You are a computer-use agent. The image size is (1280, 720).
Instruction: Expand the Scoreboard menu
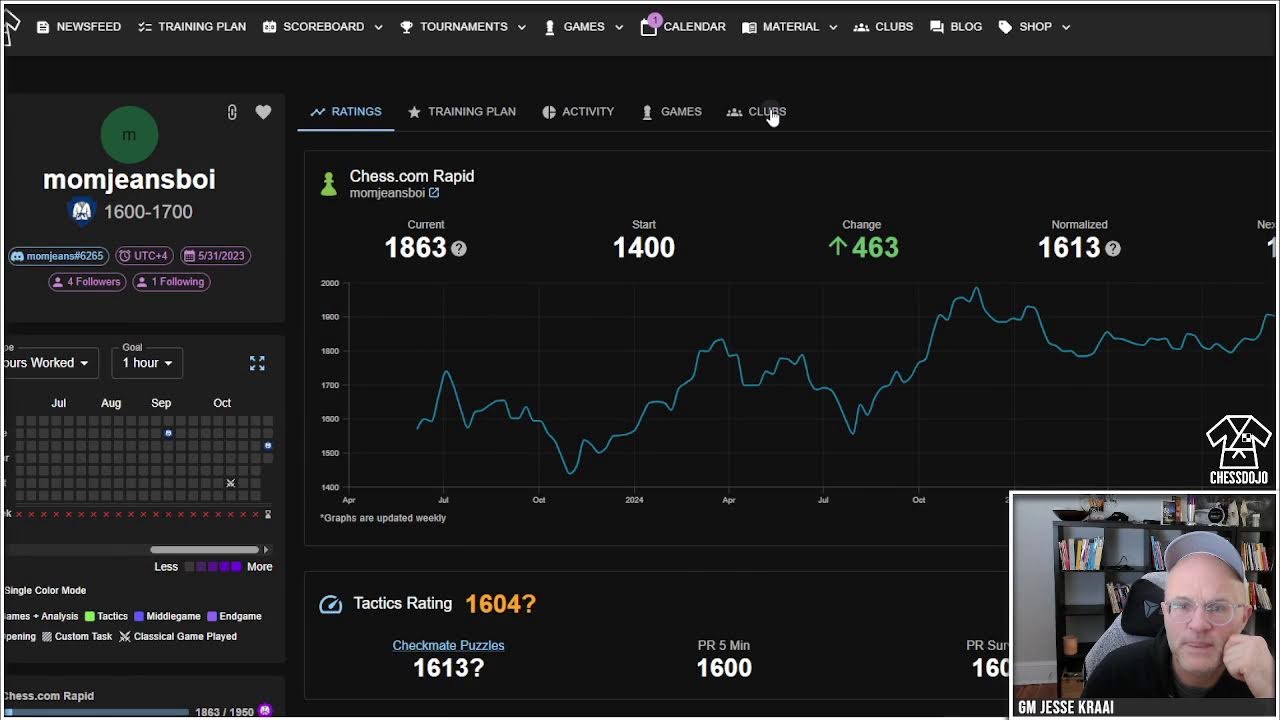pyautogui.click(x=322, y=27)
